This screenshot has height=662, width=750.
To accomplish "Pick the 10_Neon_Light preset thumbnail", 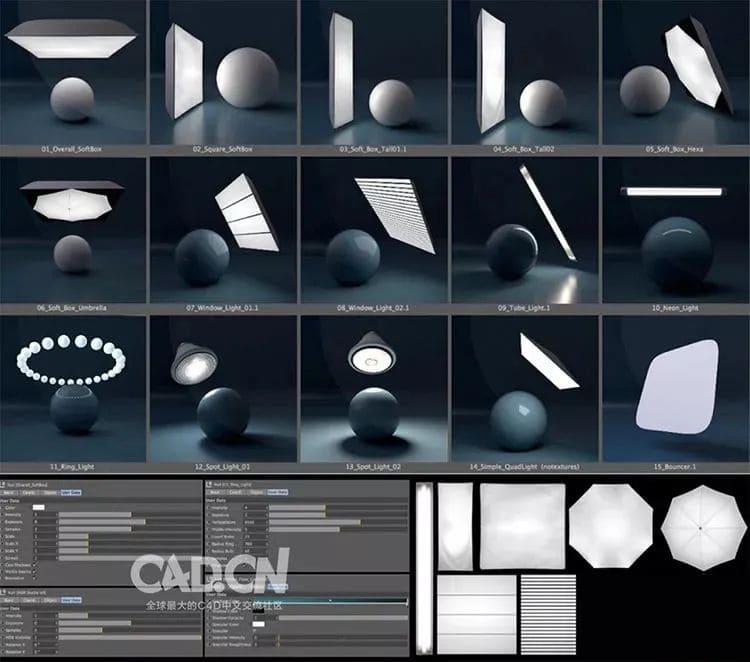I will 674,228.
